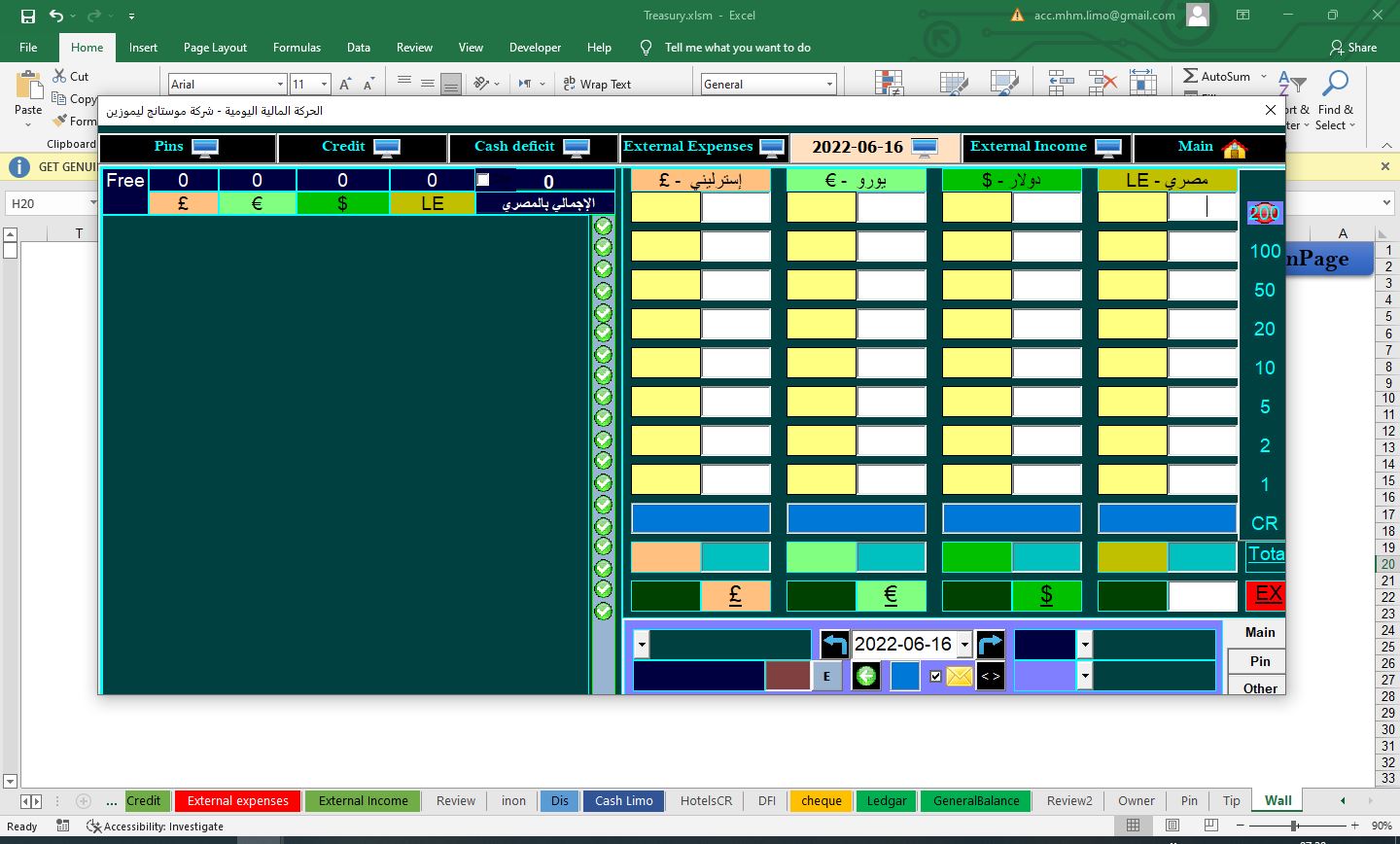Viewport: 1400px width, 844px height.
Task: Go to next date with right arrow
Action: coord(990,644)
